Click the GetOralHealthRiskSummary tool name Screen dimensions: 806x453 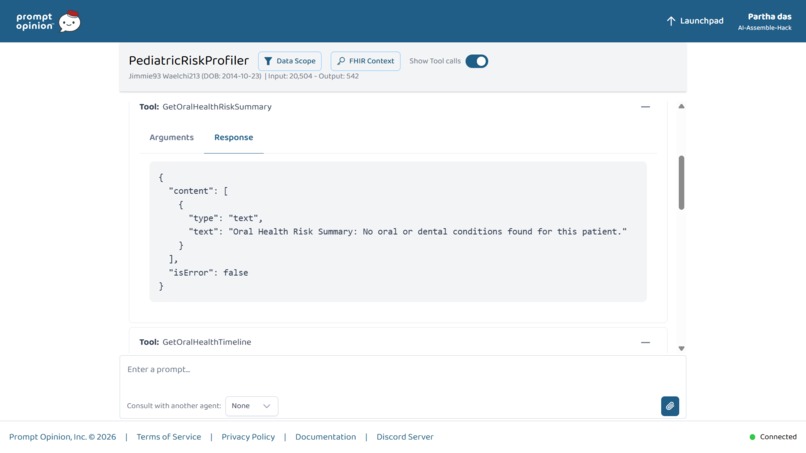pyautogui.click(x=217, y=107)
